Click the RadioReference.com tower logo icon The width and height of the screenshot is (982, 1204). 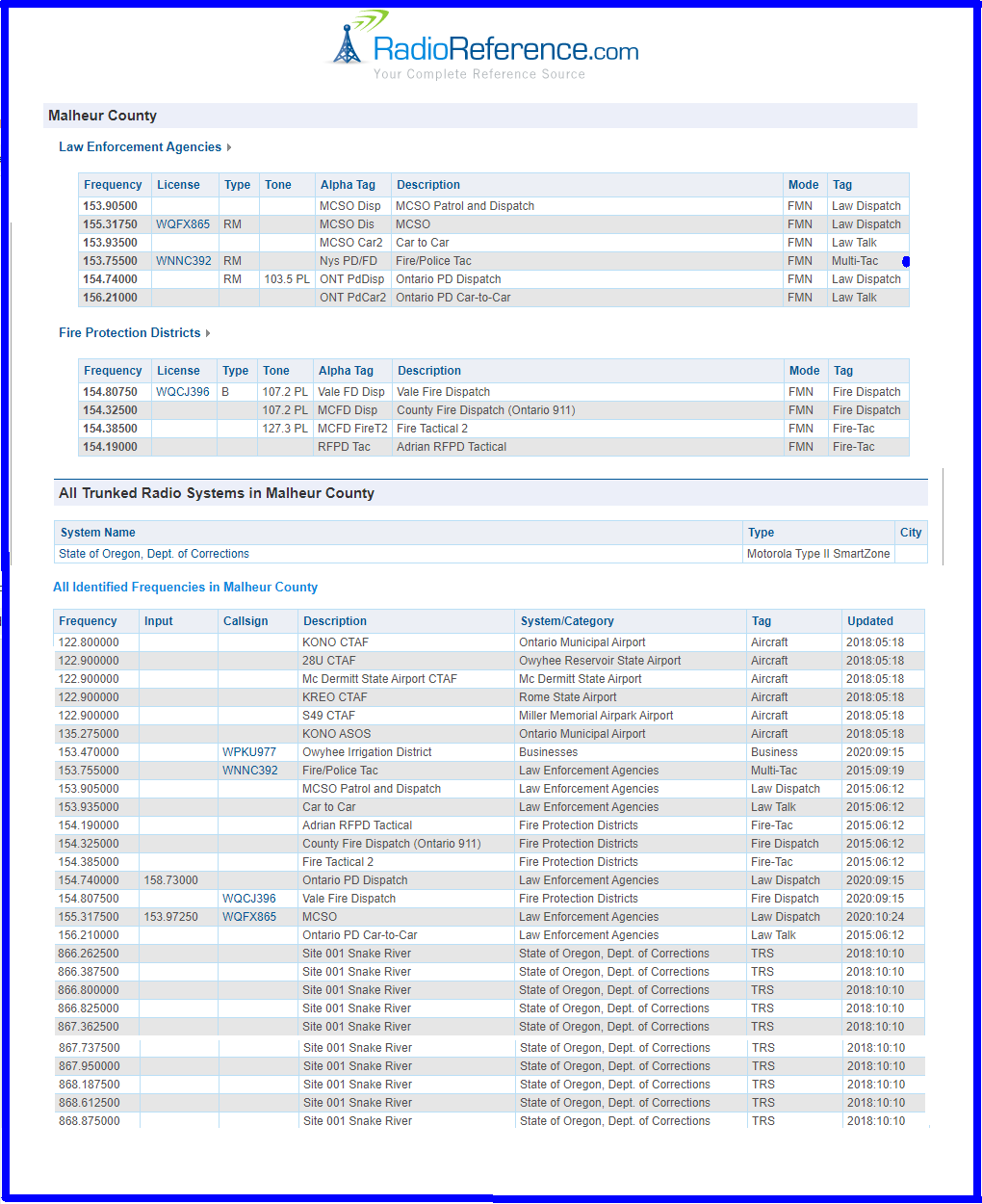pyautogui.click(x=347, y=44)
